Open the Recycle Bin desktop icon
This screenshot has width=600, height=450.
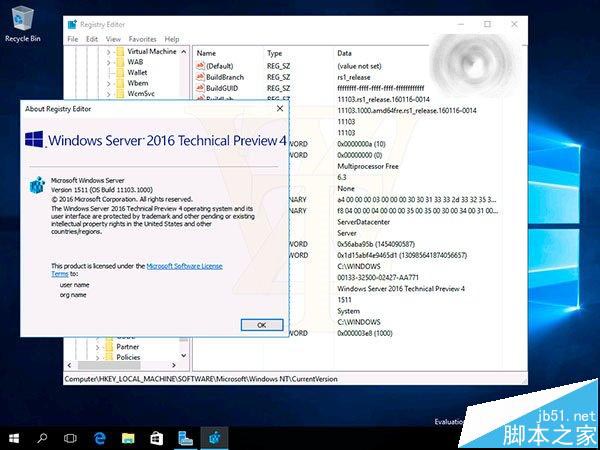[x=23, y=24]
